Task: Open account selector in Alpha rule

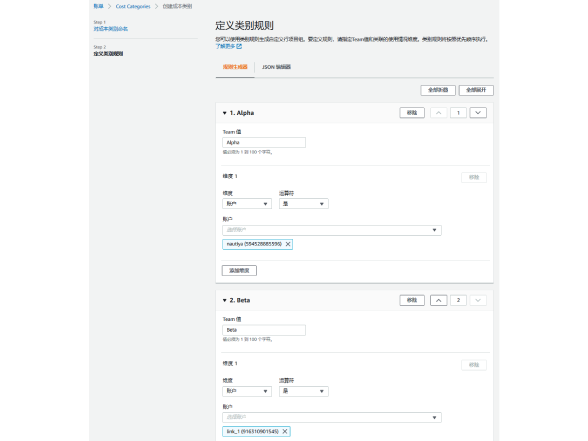Action: pyautogui.click(x=332, y=230)
